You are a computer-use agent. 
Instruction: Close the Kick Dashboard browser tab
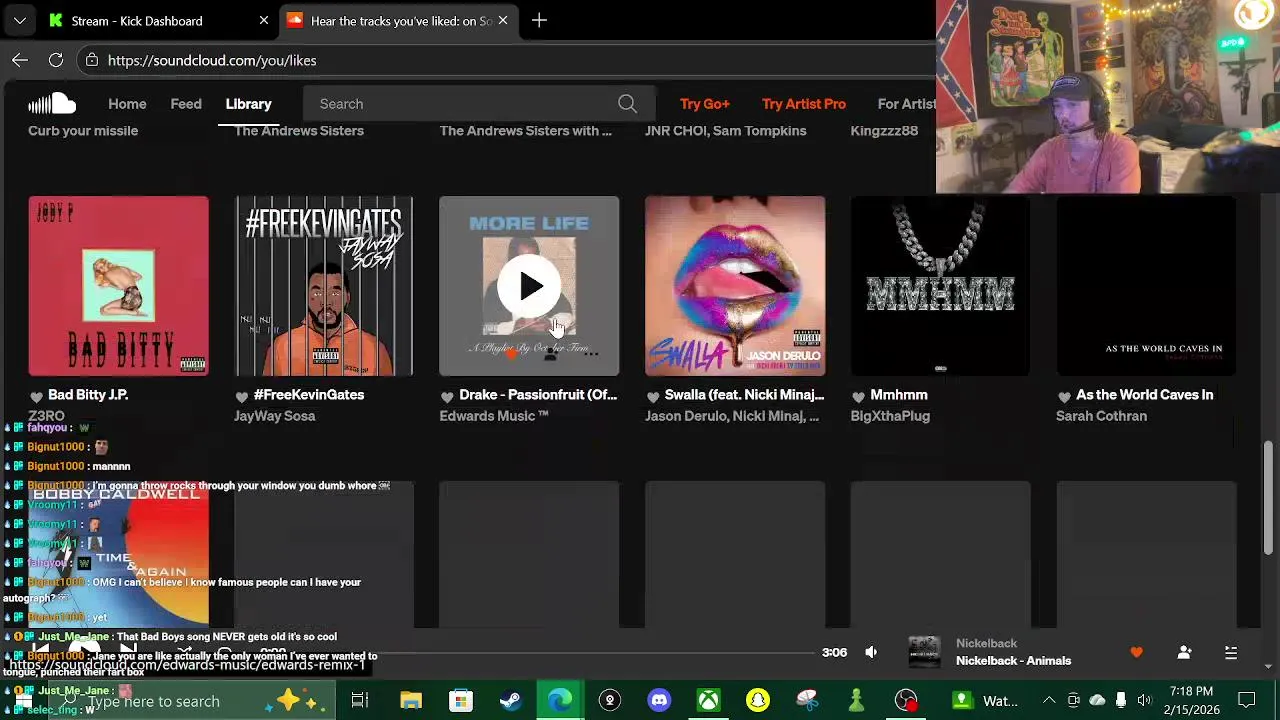[264, 20]
